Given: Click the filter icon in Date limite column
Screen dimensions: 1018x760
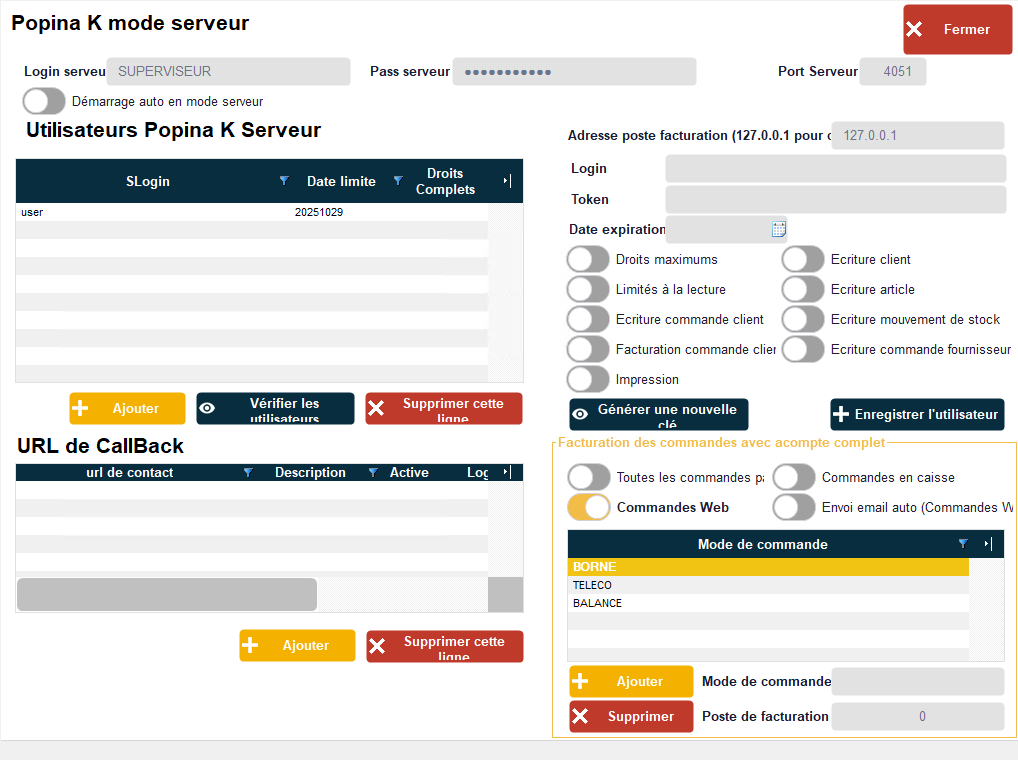Looking at the screenshot, I should (397, 181).
